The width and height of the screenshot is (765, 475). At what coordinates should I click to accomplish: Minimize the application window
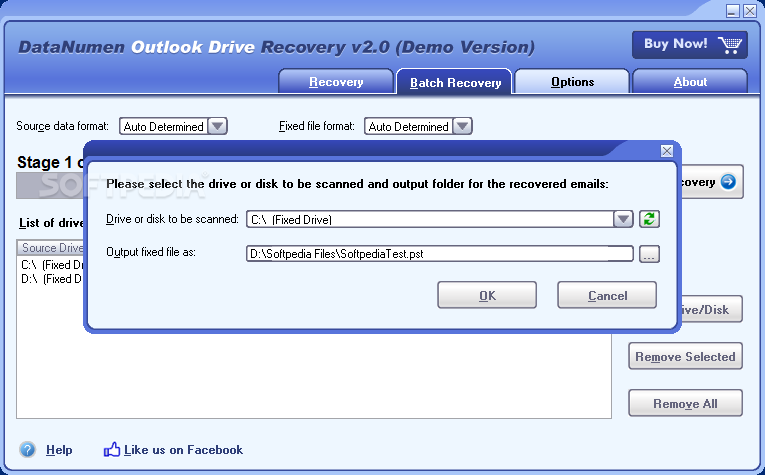pos(732,11)
